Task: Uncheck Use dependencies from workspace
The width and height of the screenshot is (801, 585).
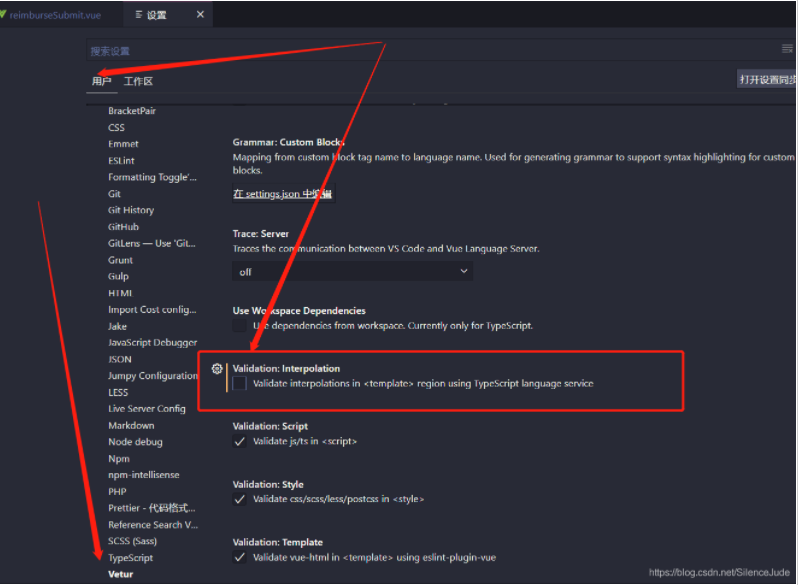Action: click(237, 324)
